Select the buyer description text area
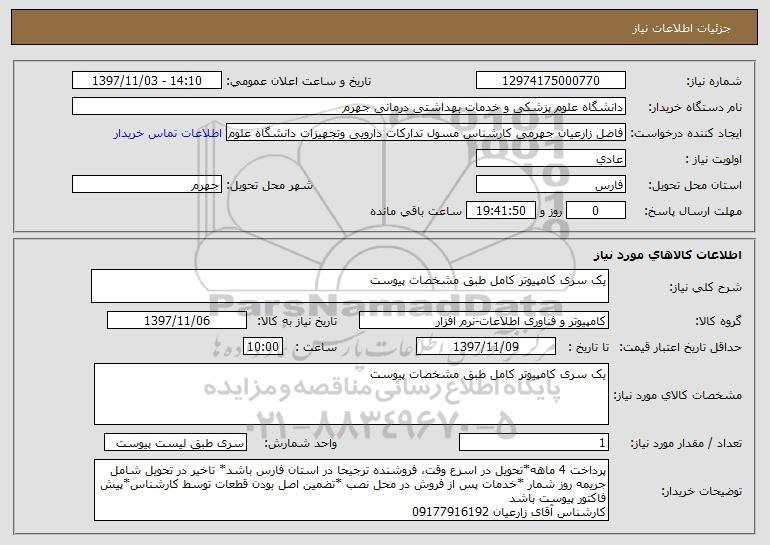The image size is (770, 545). click(x=351, y=490)
